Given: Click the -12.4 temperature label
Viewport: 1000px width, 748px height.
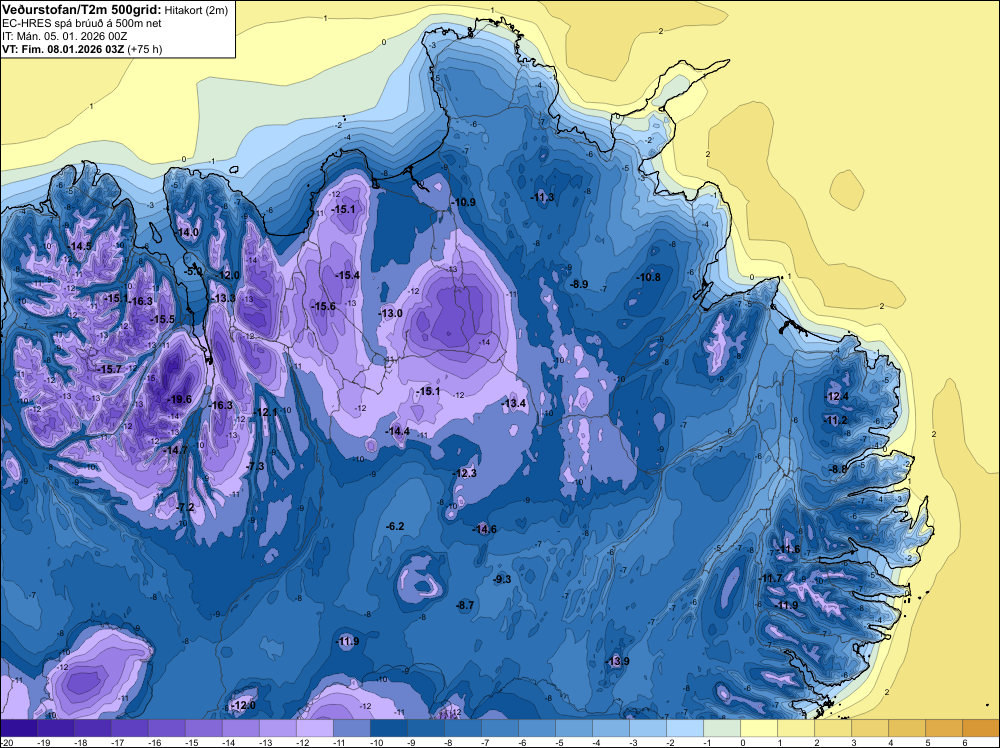Looking at the screenshot, I should 837,397.
